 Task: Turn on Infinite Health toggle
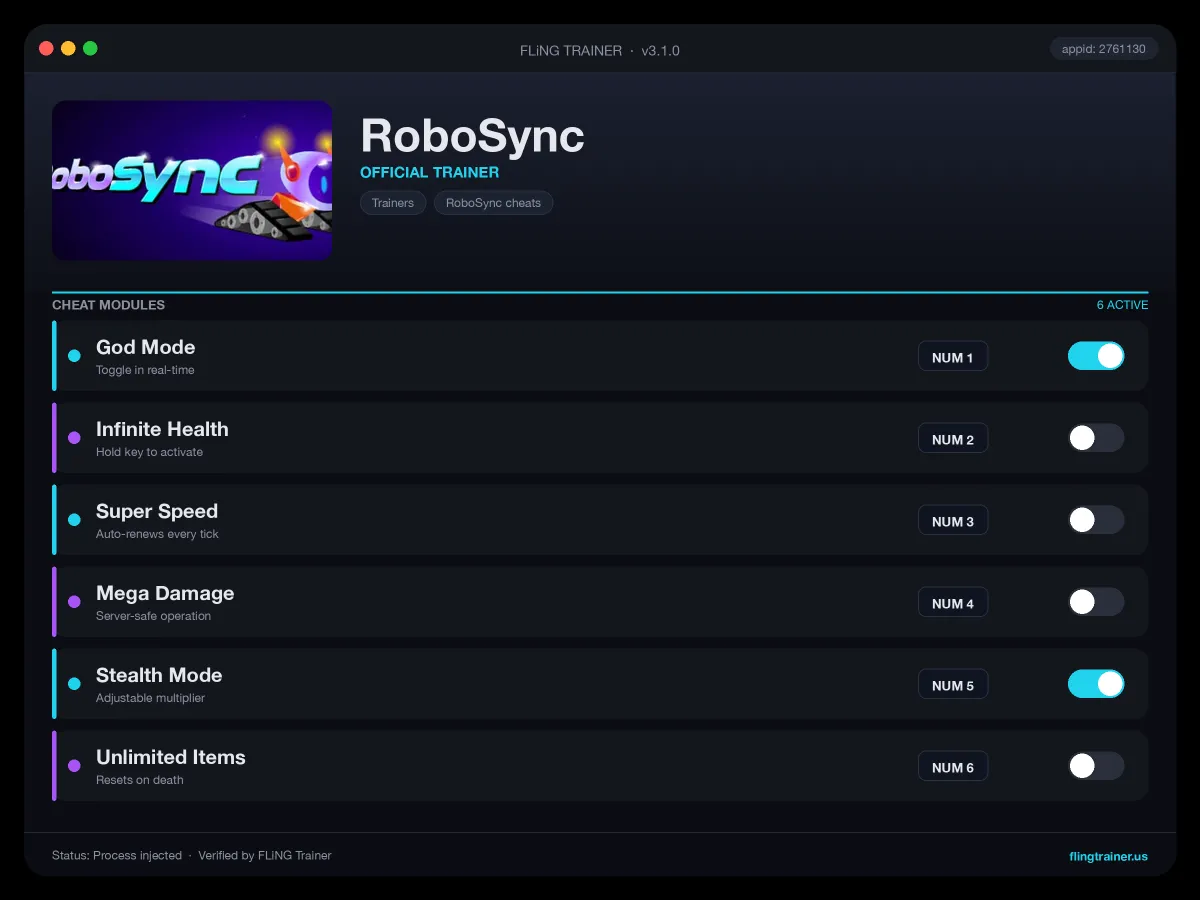coord(1096,438)
